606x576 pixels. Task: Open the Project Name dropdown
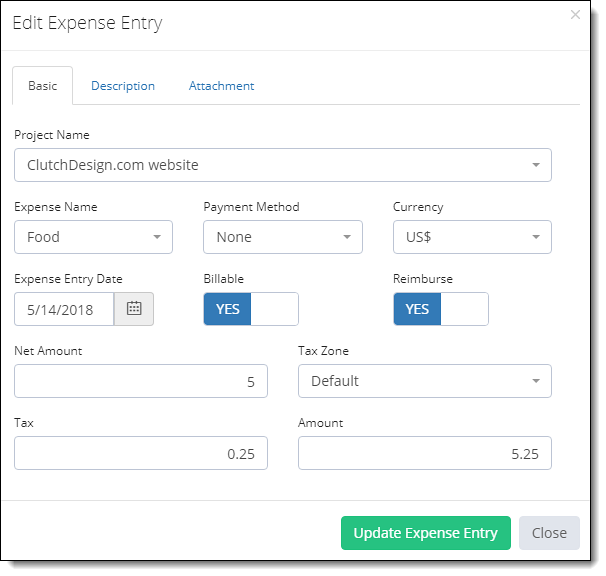283,165
